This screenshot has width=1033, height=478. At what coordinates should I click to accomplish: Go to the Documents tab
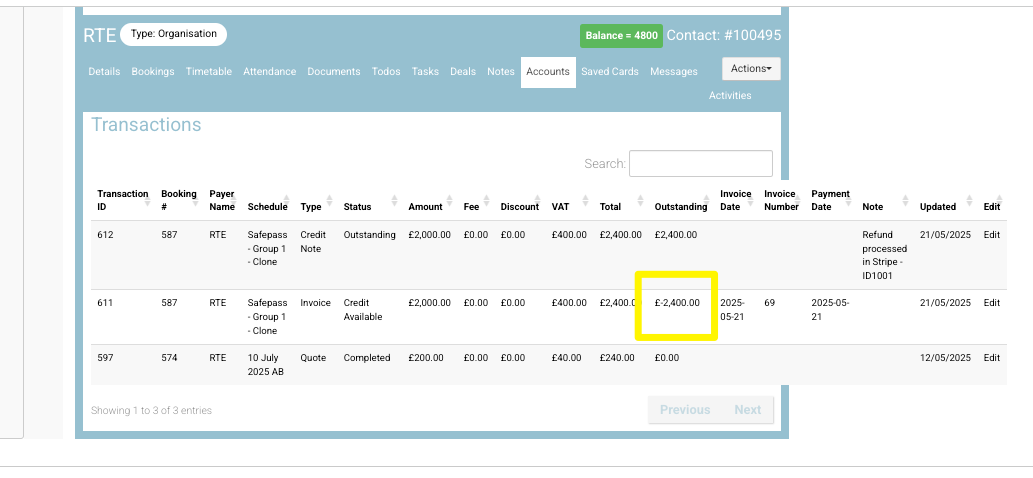coord(334,72)
